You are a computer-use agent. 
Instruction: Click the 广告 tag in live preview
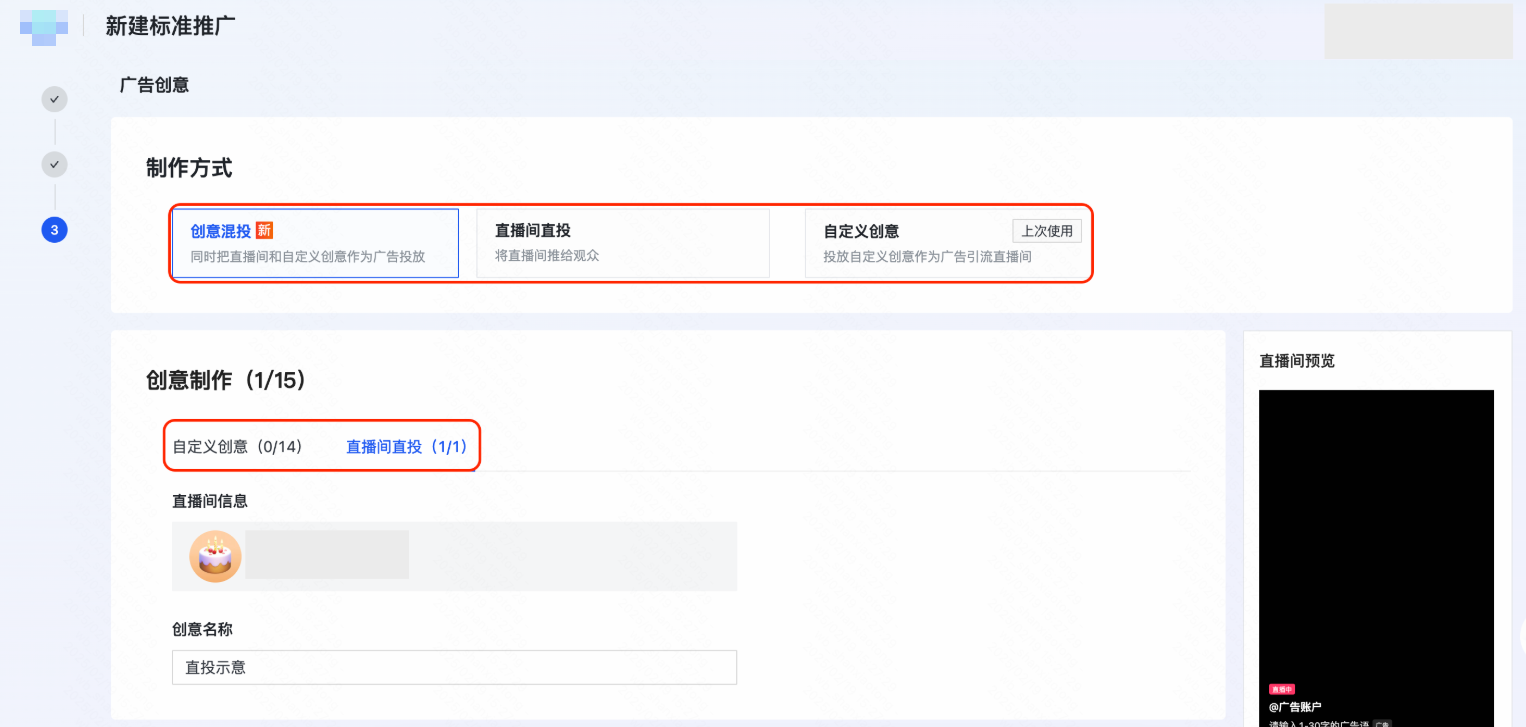(1381, 723)
